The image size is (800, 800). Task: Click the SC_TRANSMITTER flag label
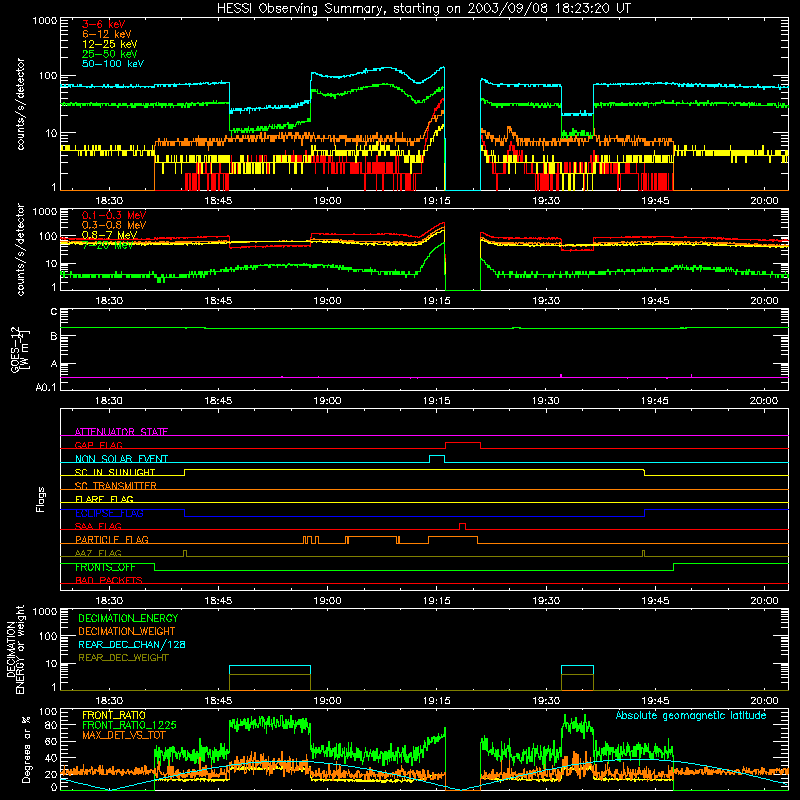coord(115,486)
